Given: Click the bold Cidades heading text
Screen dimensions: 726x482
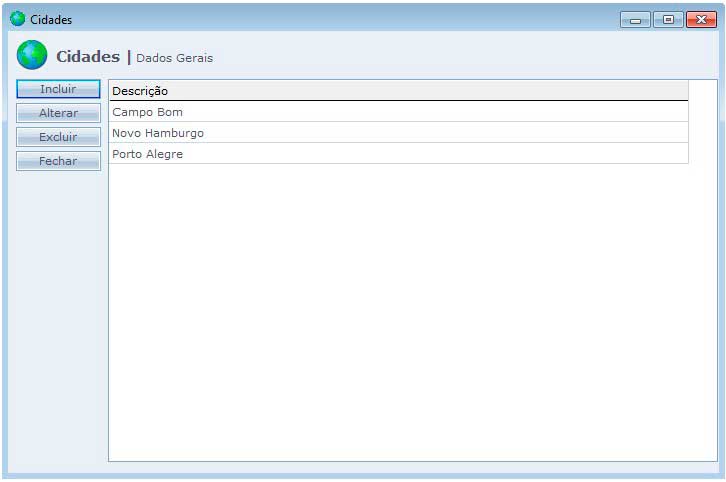Looking at the screenshot, I should tap(88, 57).
